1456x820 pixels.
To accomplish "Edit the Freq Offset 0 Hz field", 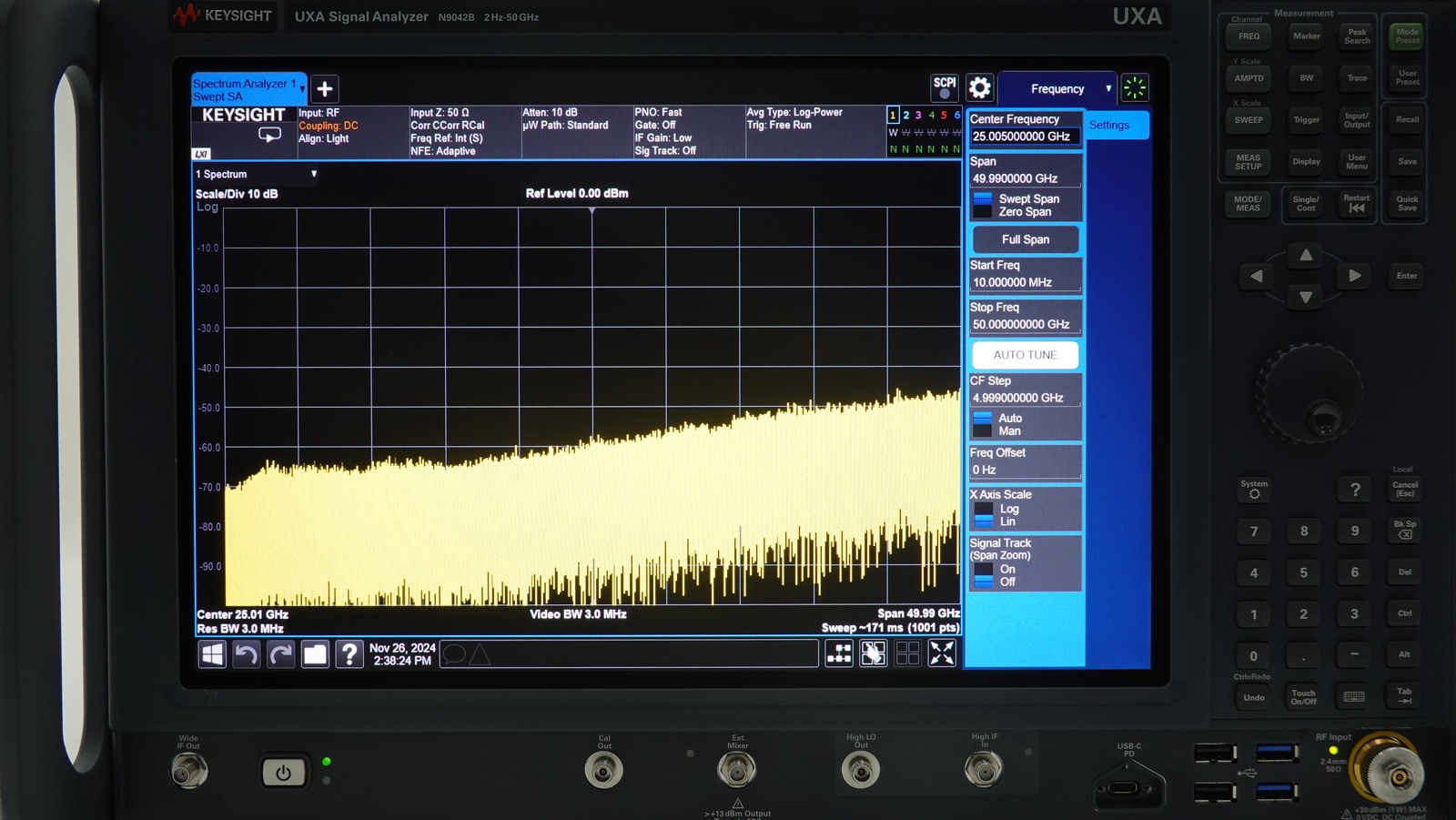I will click(x=1026, y=470).
